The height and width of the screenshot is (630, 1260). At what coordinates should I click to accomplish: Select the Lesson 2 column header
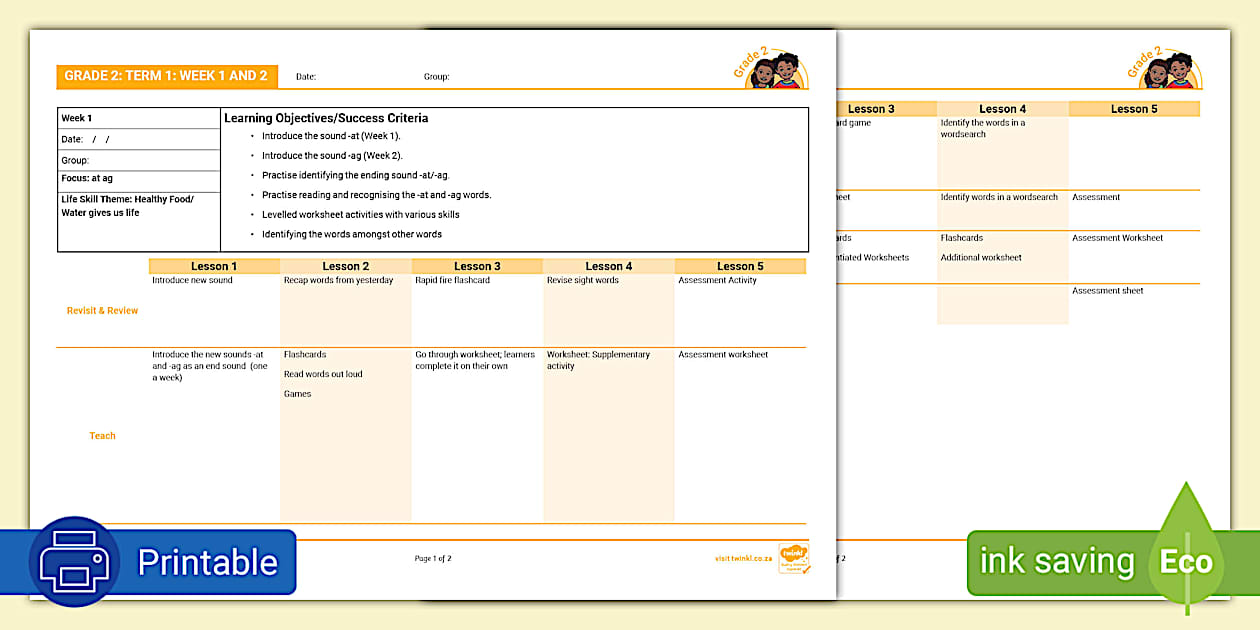point(346,266)
